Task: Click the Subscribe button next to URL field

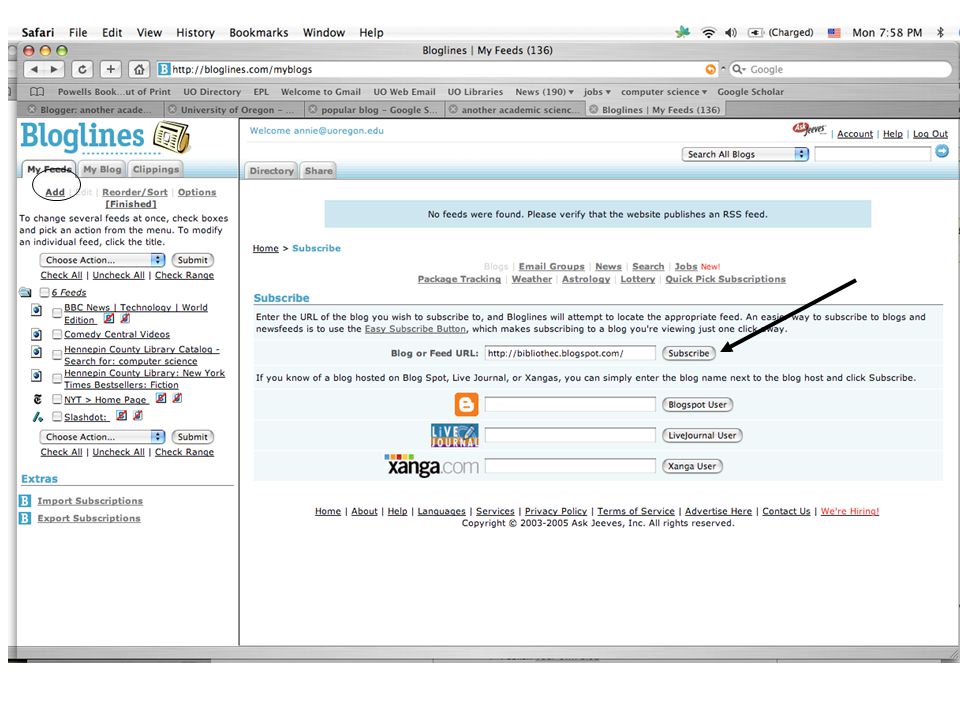Action: click(688, 353)
